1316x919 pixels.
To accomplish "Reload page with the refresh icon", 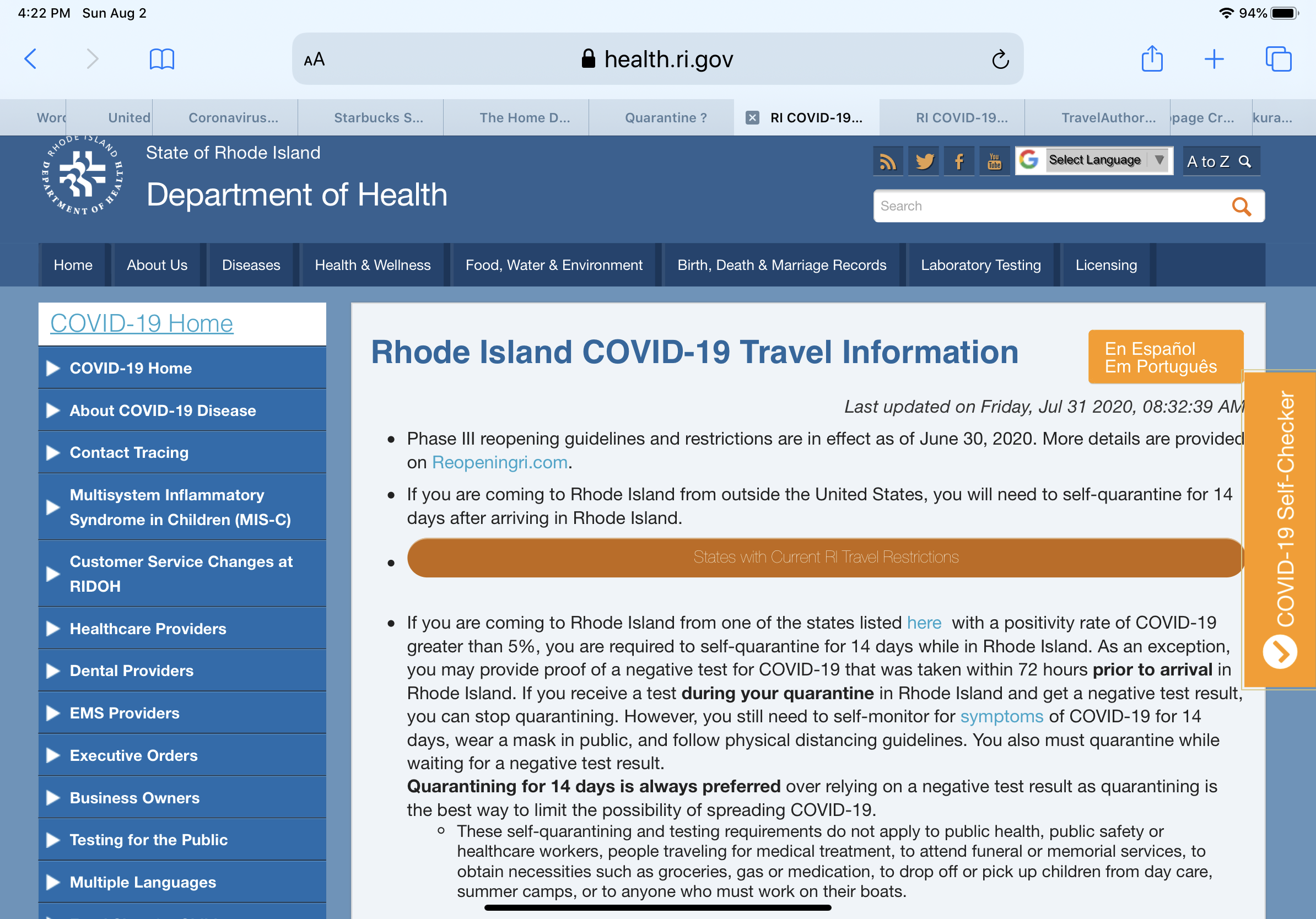I will coord(1000,59).
